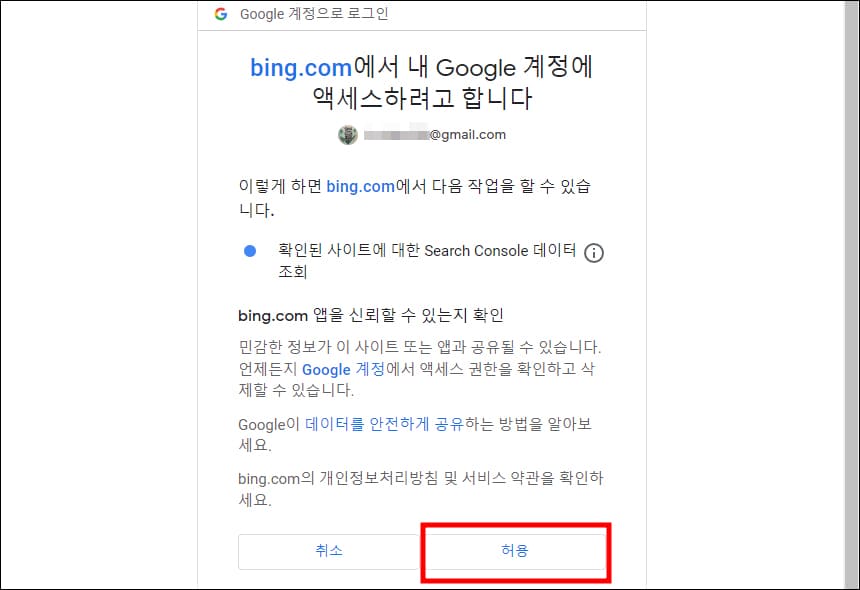Open the bing.com link in the page heading
The image size is (860, 590).
[301, 67]
